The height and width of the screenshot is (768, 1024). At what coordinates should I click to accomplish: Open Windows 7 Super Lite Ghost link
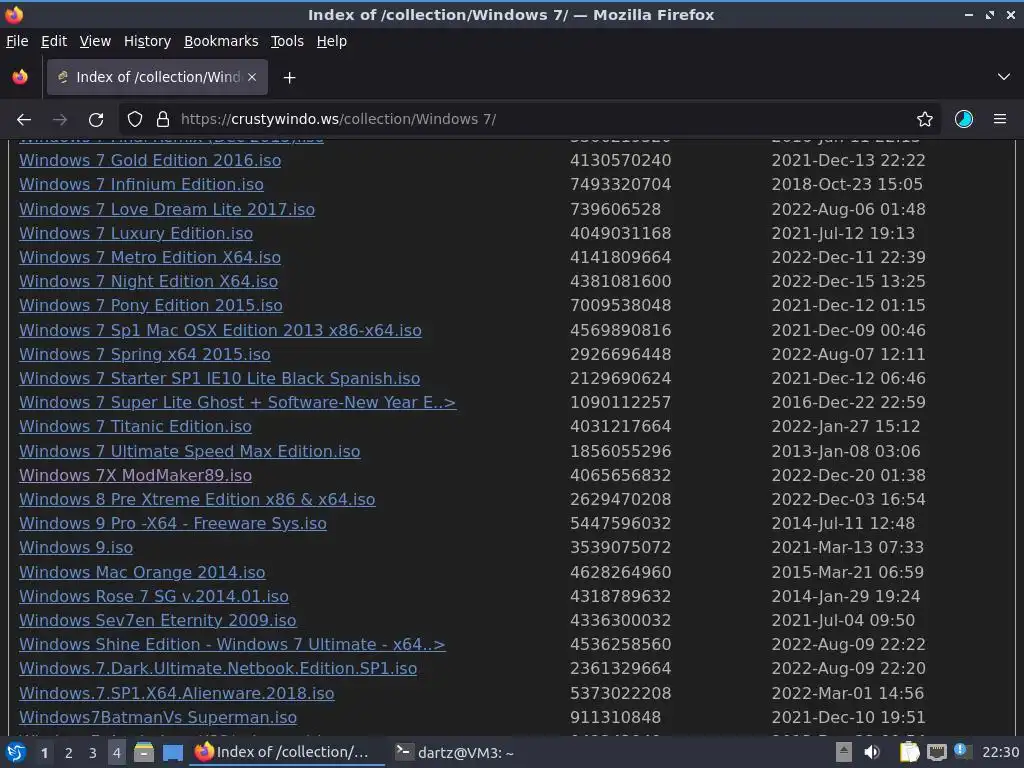coord(238,404)
